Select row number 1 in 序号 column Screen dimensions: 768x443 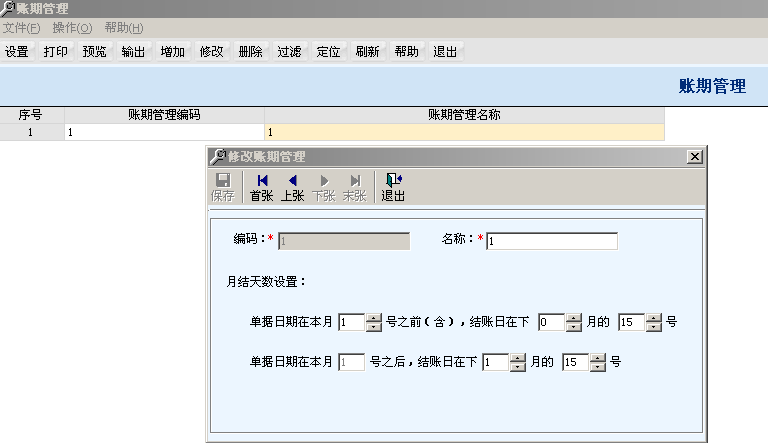(32, 132)
